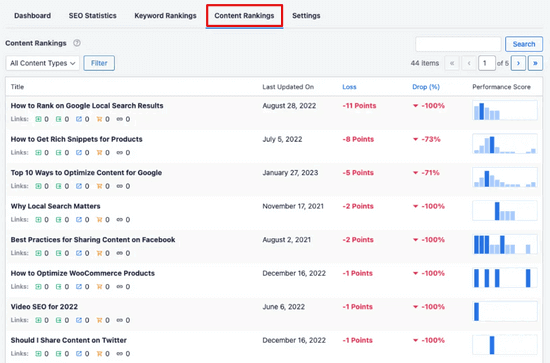Image resolution: width=550 pixels, height=363 pixels.
Task: Open 'Top 10 Ways to Optimize Content for Google'
Action: click(x=86, y=173)
